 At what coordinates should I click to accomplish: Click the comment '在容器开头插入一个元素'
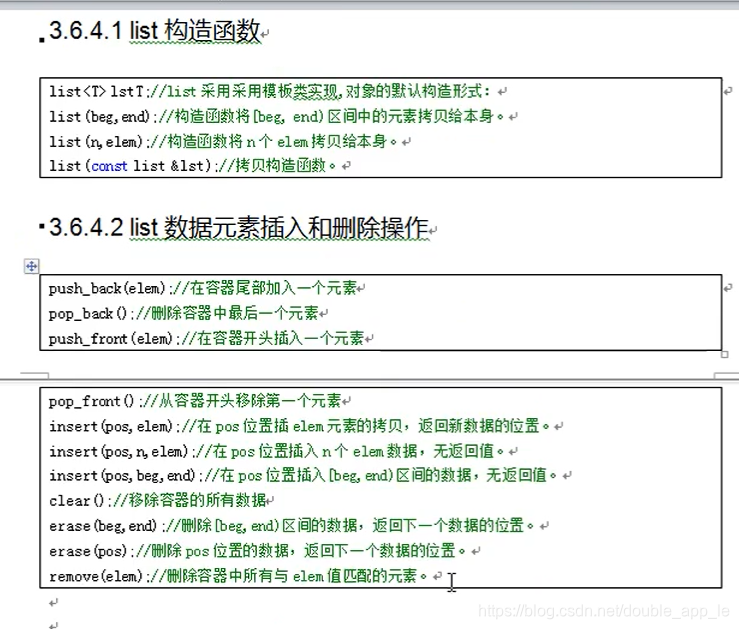pyautogui.click(x=280, y=338)
